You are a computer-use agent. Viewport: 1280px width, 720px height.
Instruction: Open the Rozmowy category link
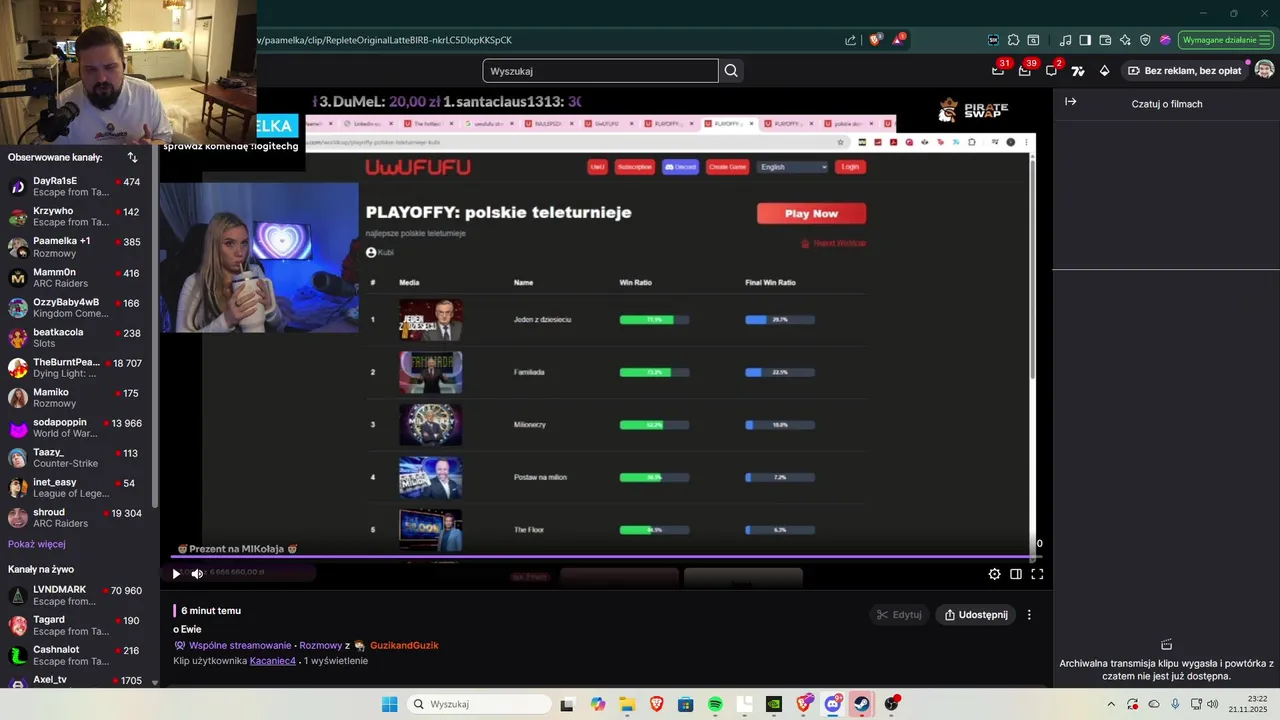point(321,645)
